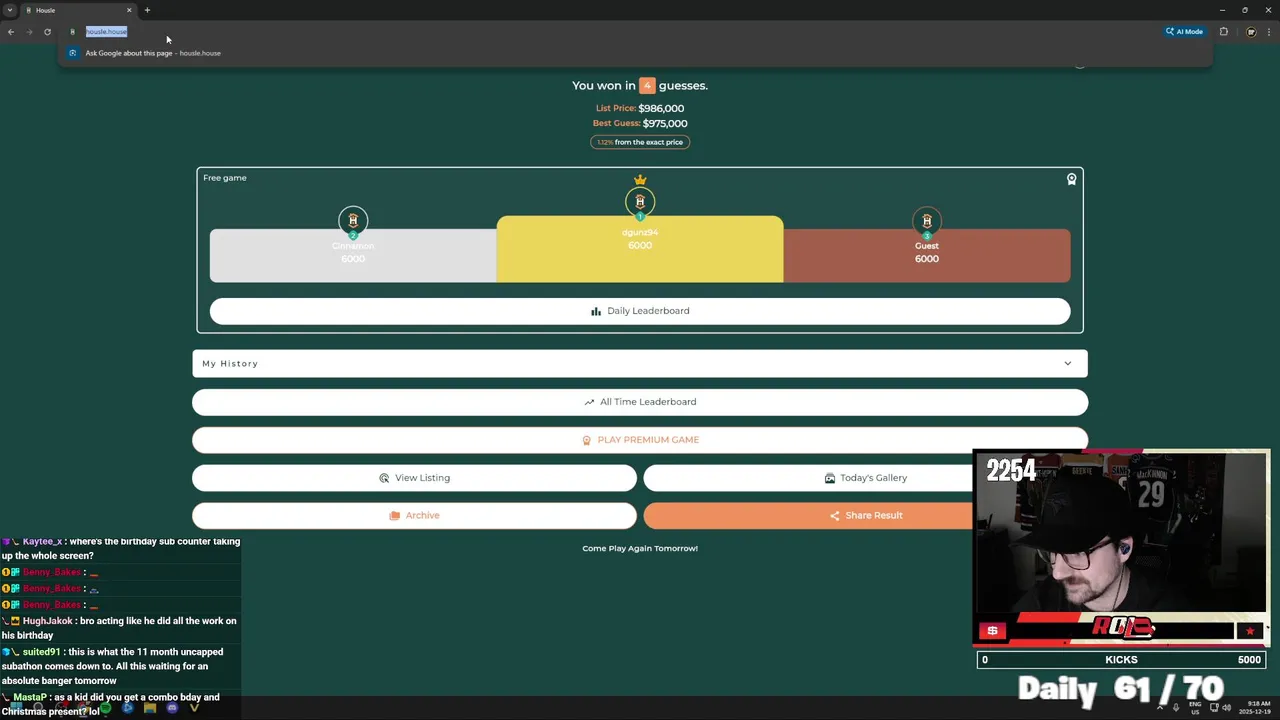Image resolution: width=1280 pixels, height=720 pixels.
Task: Click the ENG US language indicator
Action: (1195, 708)
